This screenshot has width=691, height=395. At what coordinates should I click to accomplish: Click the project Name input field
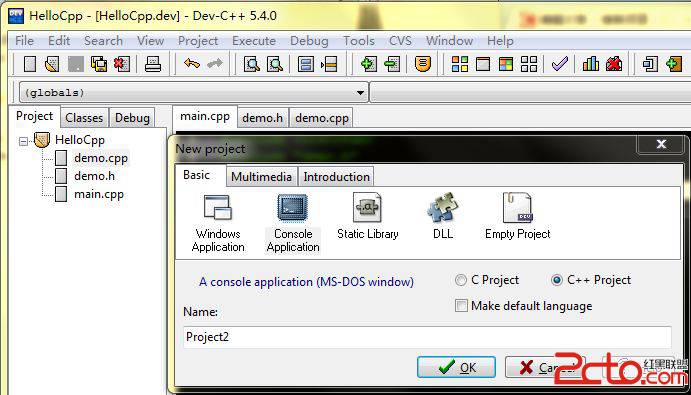coord(427,337)
